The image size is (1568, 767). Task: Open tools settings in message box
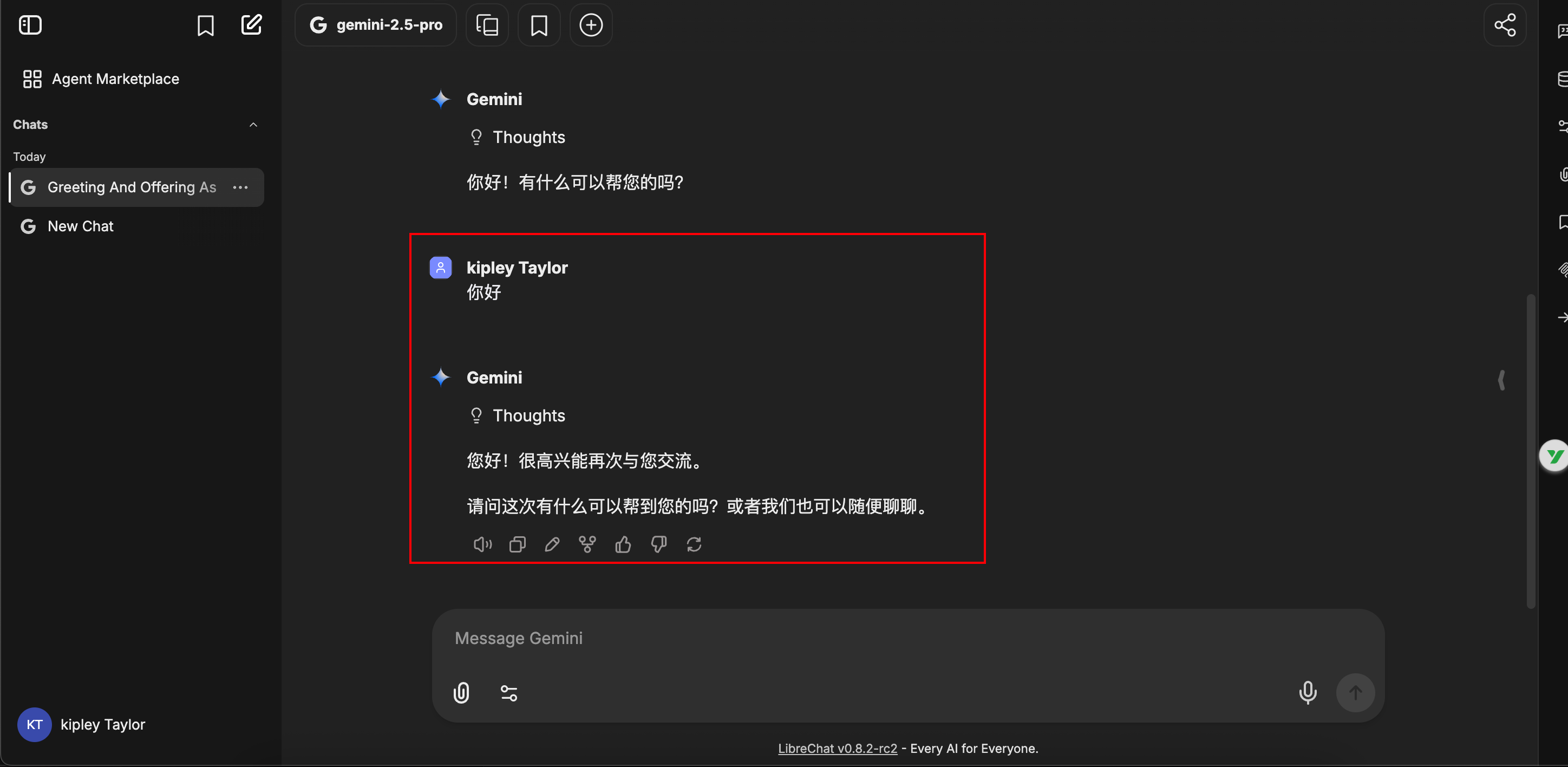509,693
